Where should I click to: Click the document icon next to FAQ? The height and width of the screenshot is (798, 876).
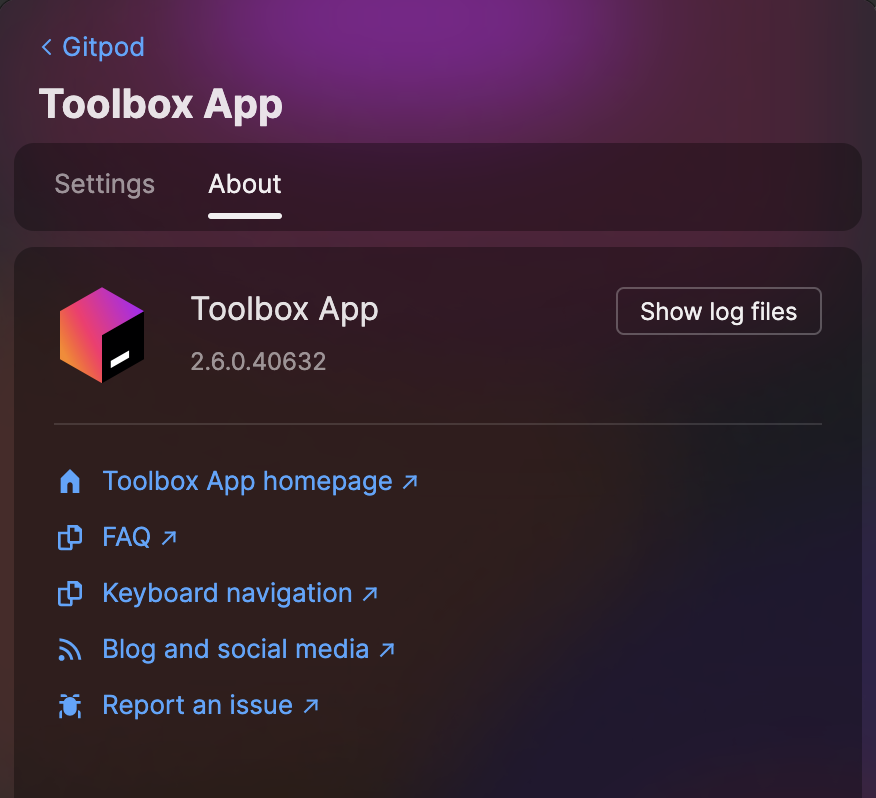(x=70, y=538)
